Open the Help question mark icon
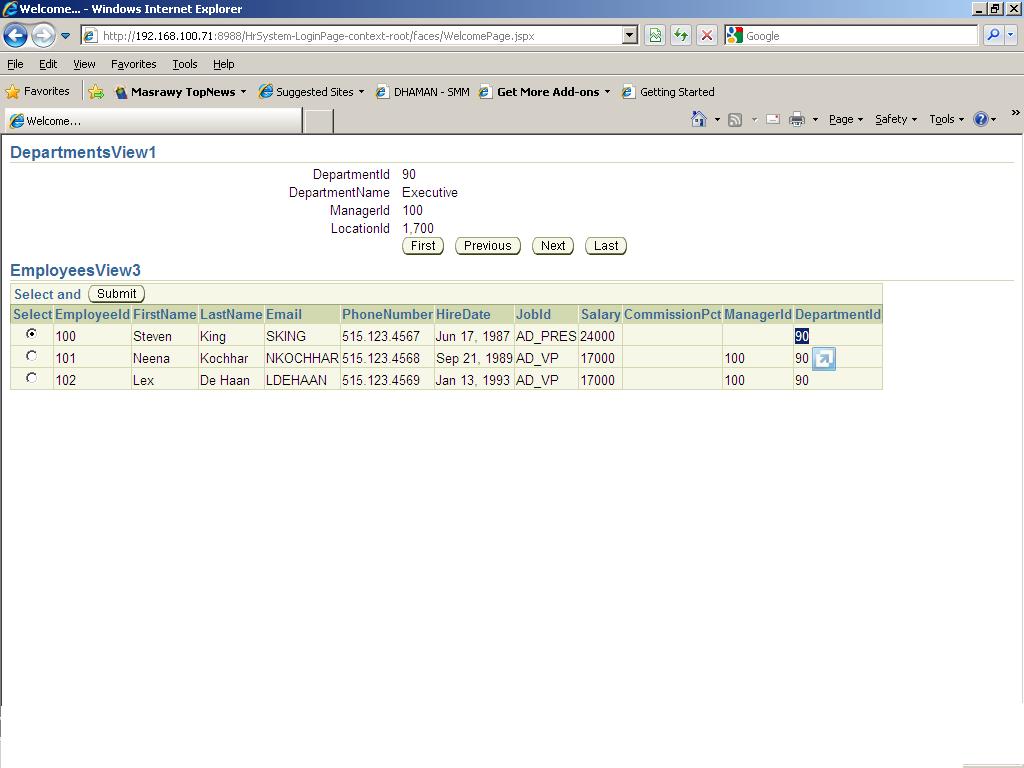1024x768 pixels. (981, 119)
